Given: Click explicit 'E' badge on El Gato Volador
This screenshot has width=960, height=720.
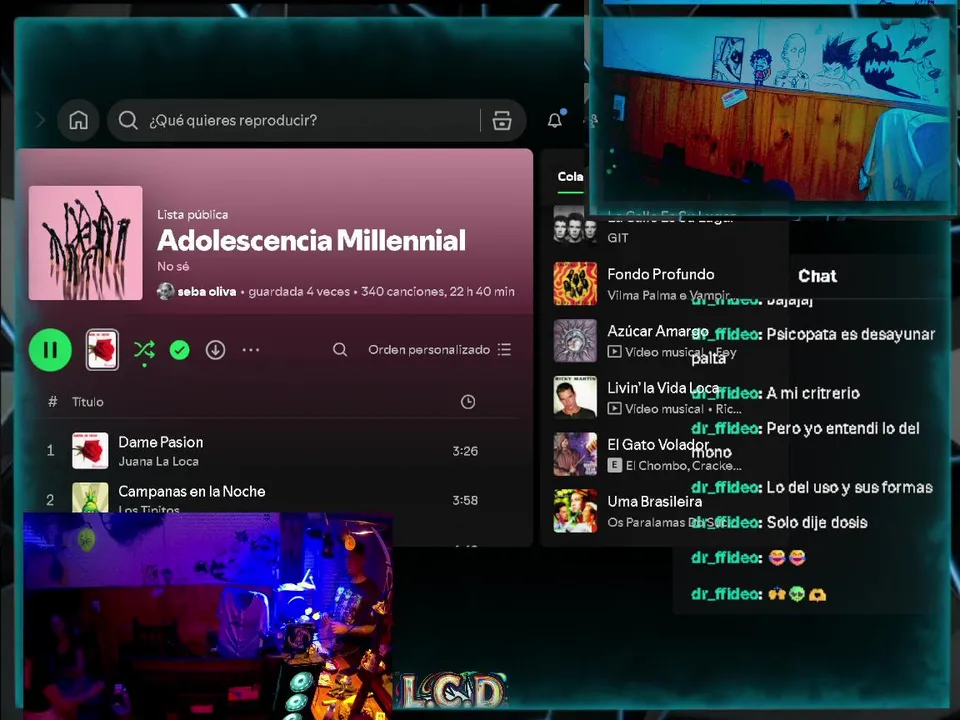Looking at the screenshot, I should tap(615, 465).
